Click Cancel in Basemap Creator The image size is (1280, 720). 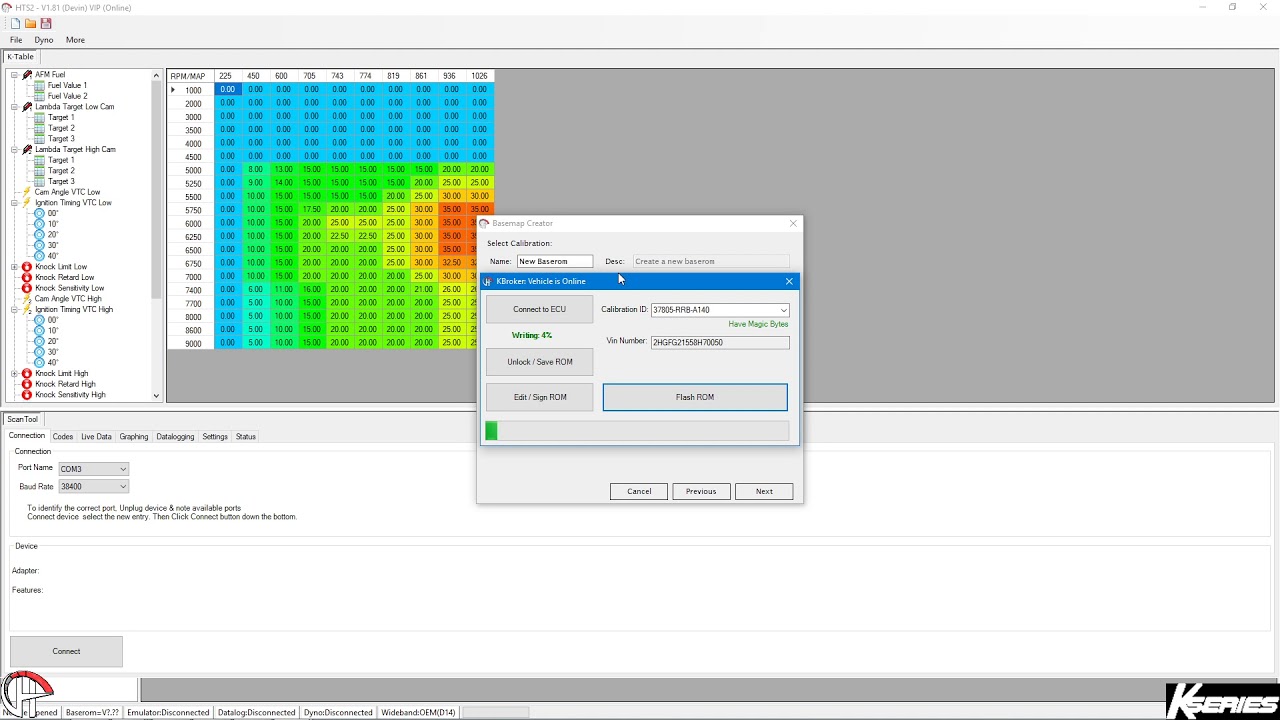click(x=639, y=491)
